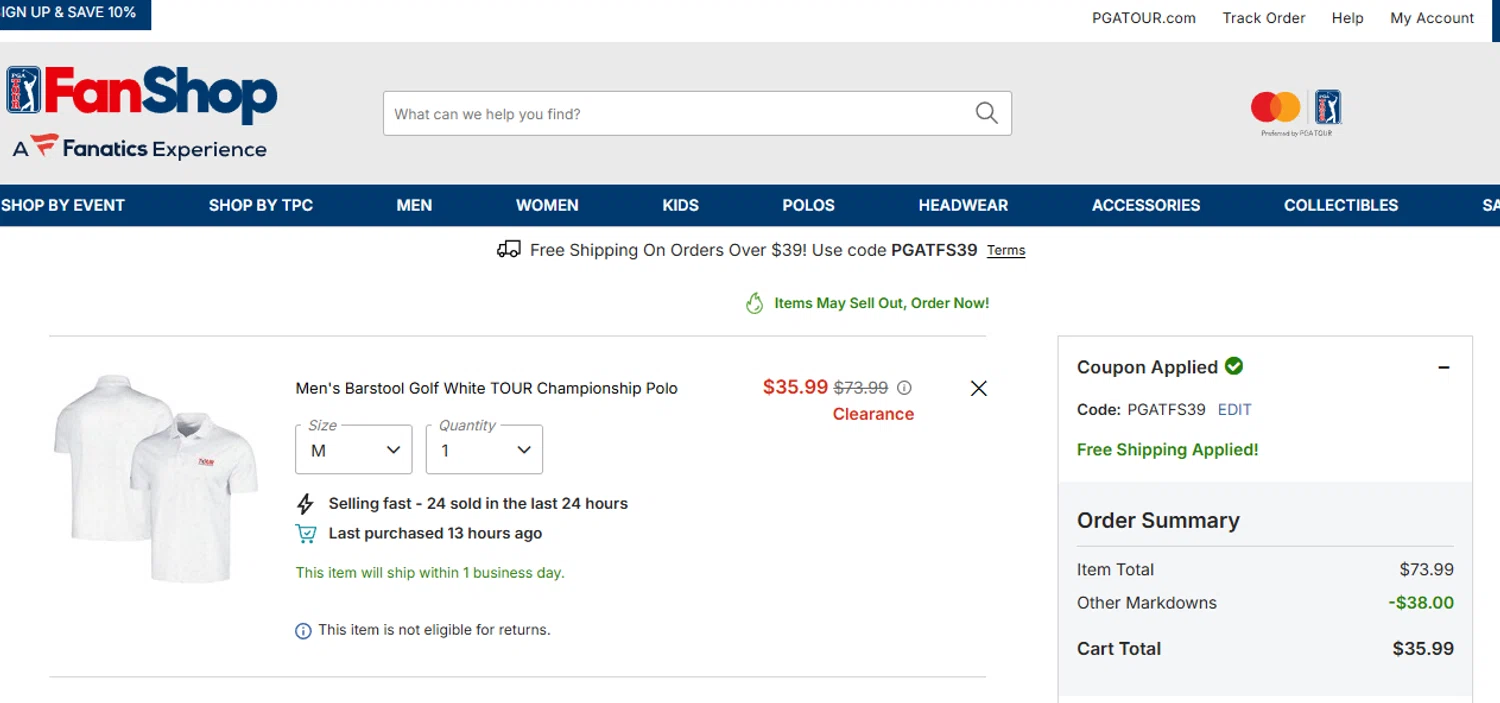This screenshot has width=1500, height=703.
Task: Click the Clearance label
Action: coord(873,414)
